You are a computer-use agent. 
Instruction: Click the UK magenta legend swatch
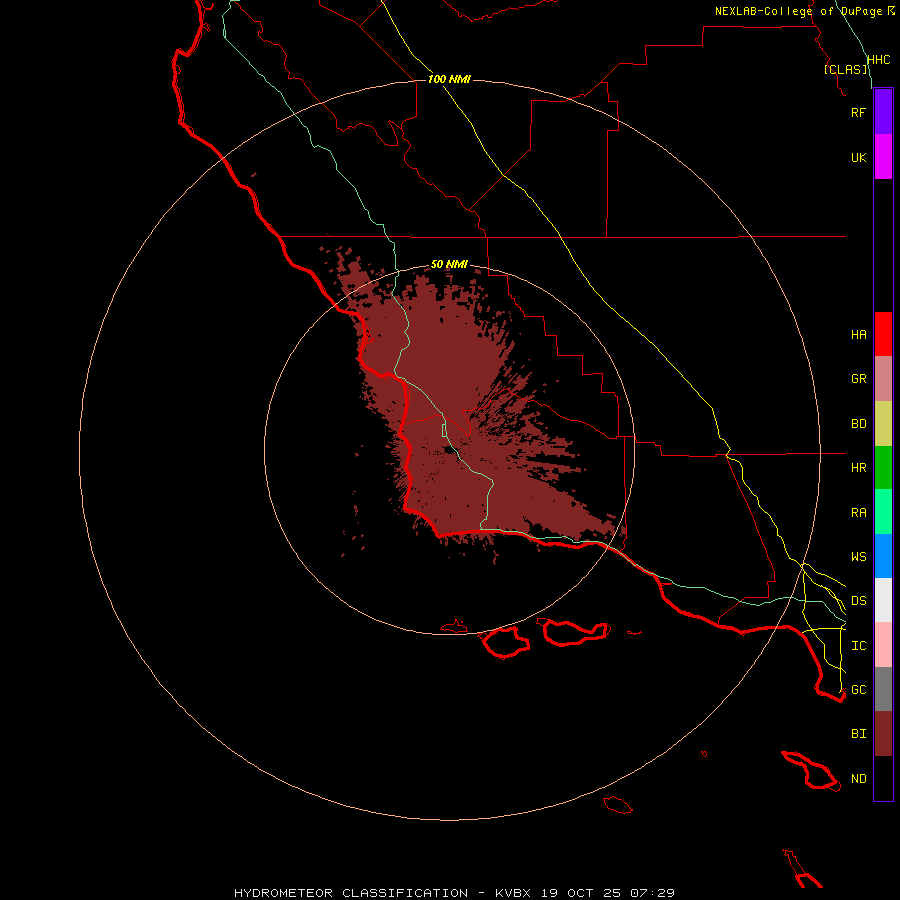click(883, 157)
